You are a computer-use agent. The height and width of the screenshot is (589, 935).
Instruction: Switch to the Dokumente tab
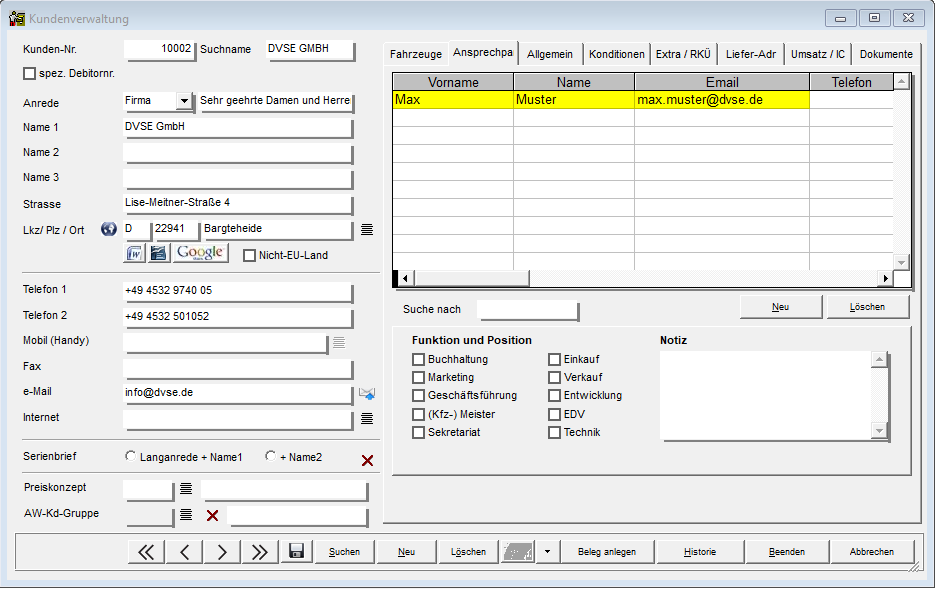[886, 54]
